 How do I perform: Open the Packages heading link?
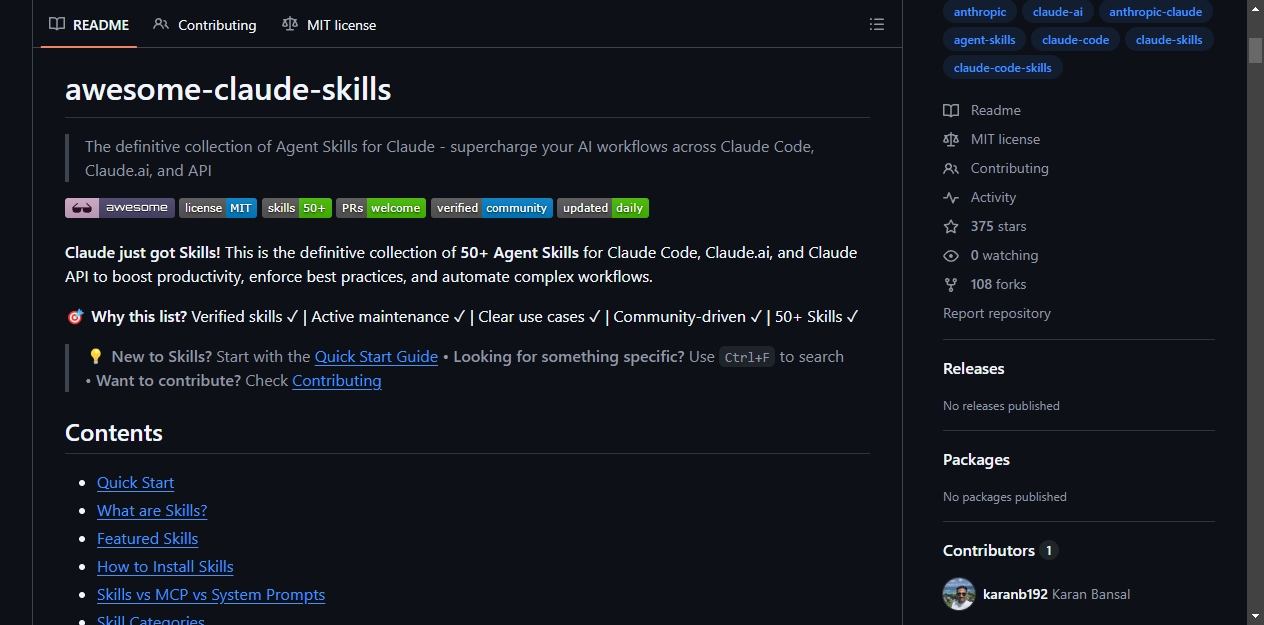(976, 460)
